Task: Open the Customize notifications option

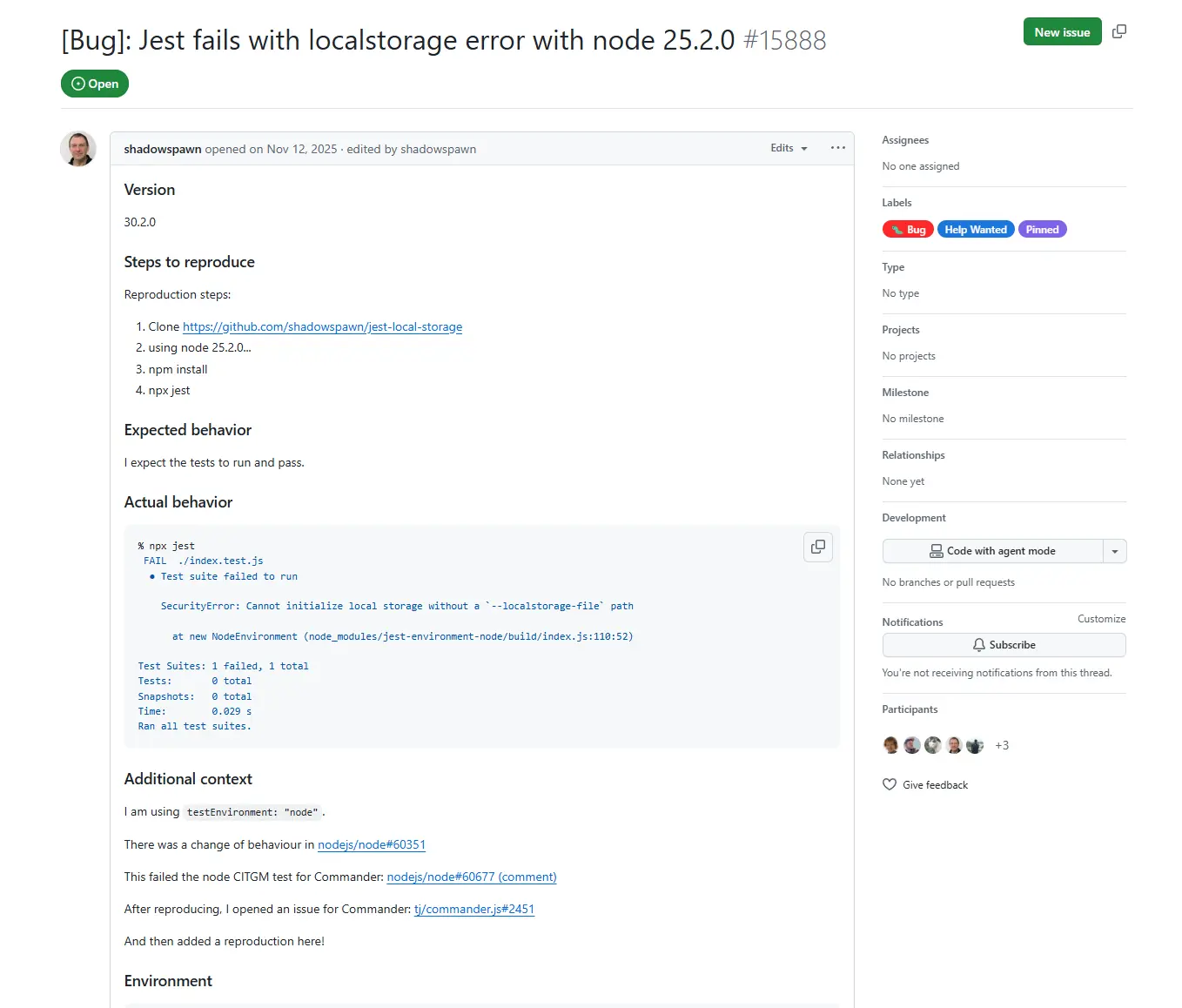Action: pos(1100,618)
